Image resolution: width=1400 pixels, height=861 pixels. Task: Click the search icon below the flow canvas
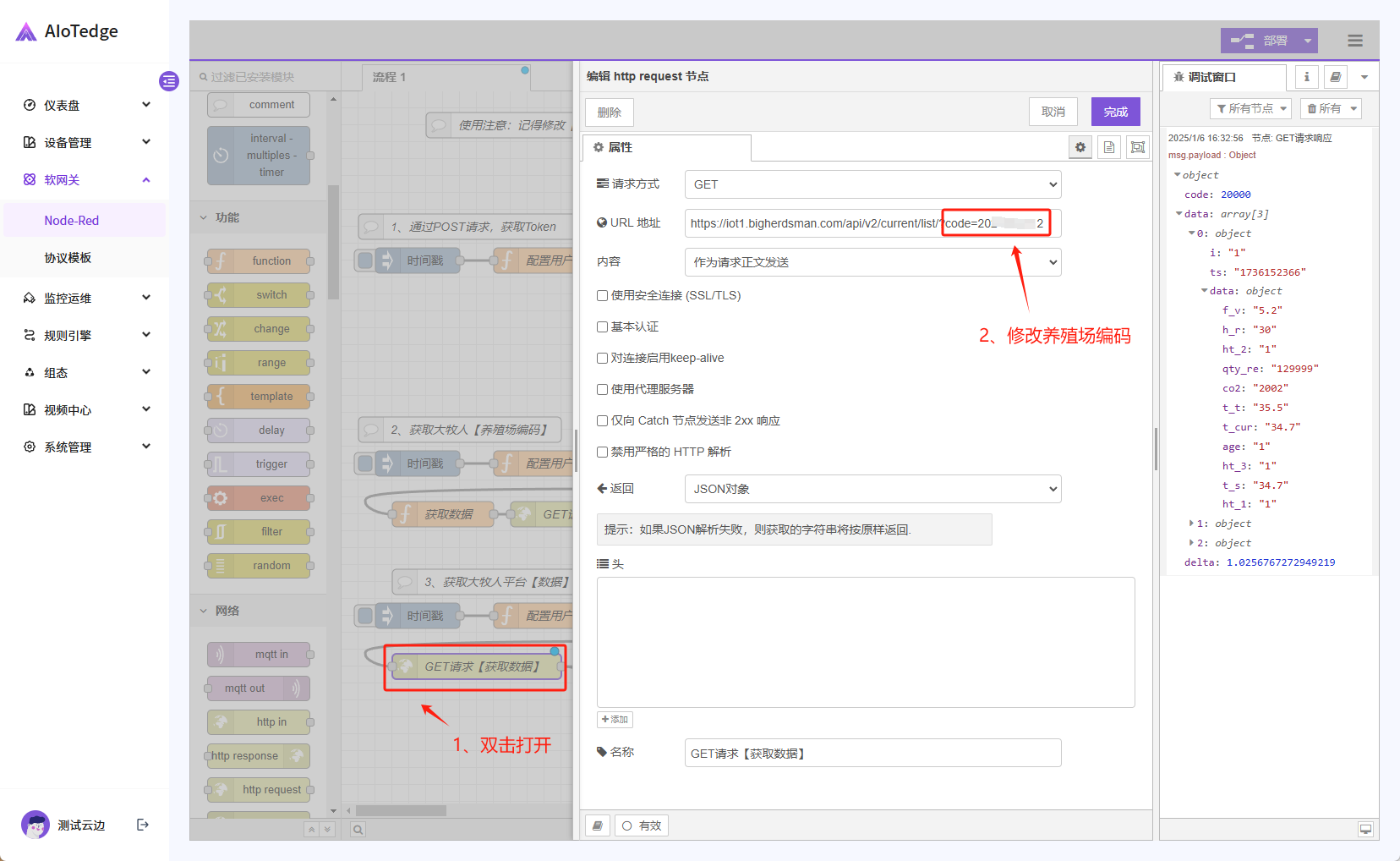(358, 830)
